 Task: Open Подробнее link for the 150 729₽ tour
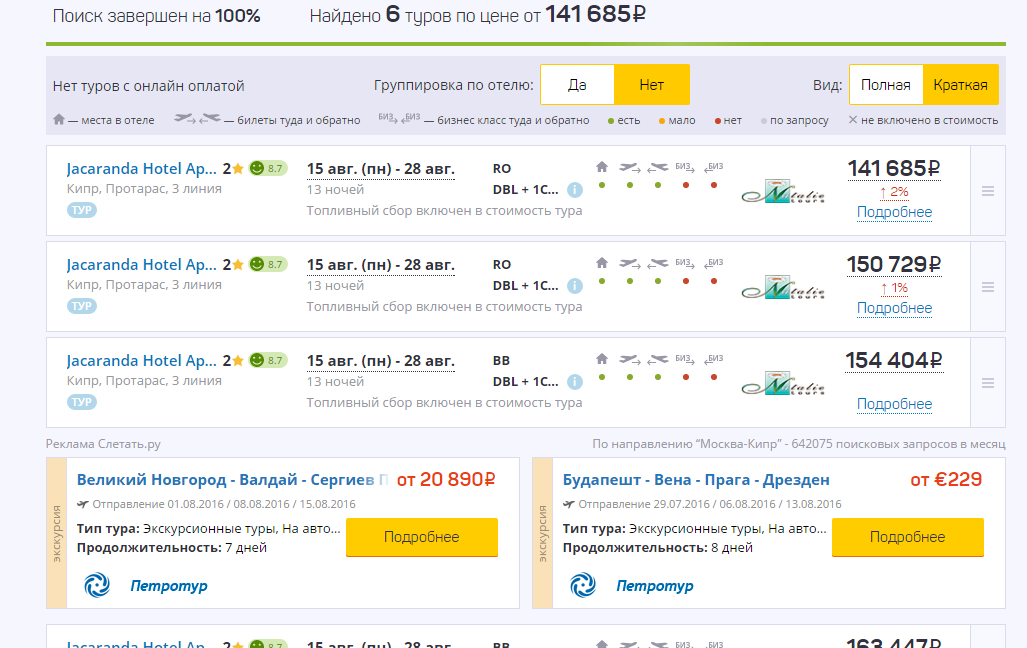[894, 308]
